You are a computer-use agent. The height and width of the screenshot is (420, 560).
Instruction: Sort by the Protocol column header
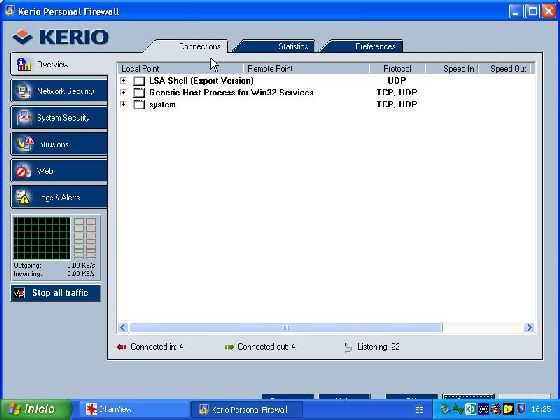click(x=397, y=69)
